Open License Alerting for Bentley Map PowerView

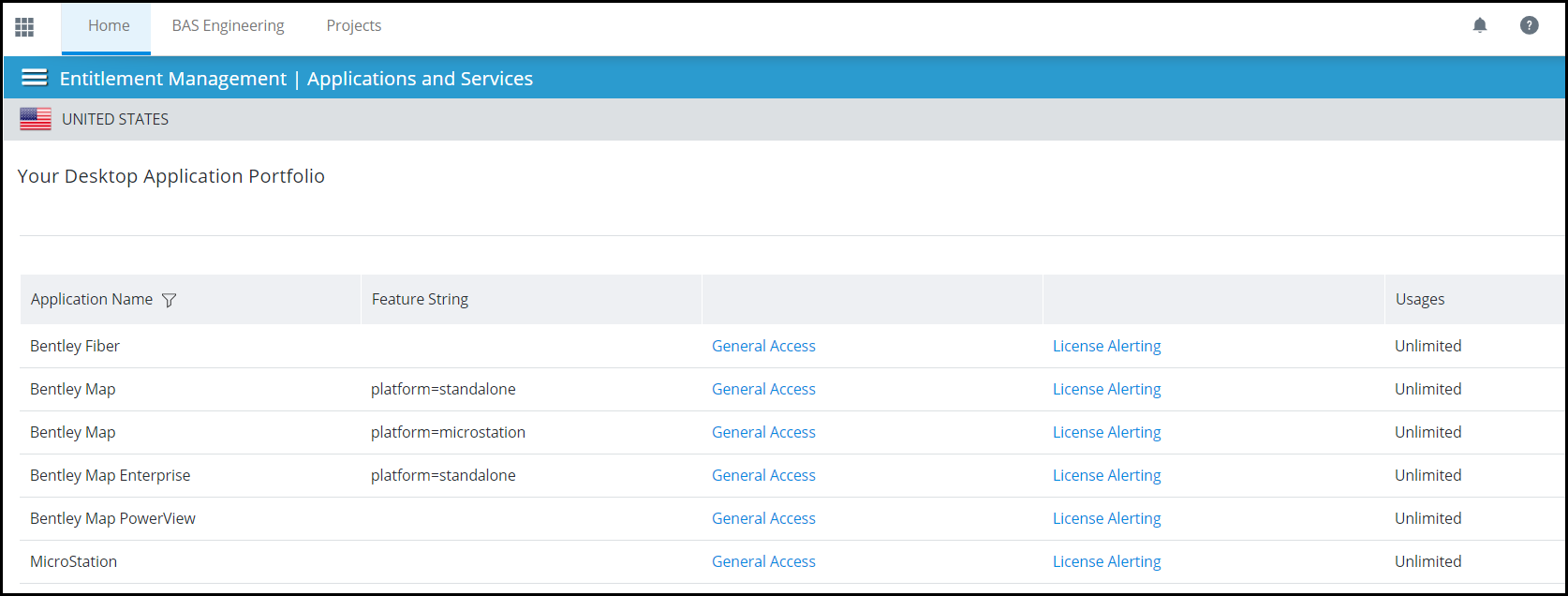pyautogui.click(x=1106, y=518)
